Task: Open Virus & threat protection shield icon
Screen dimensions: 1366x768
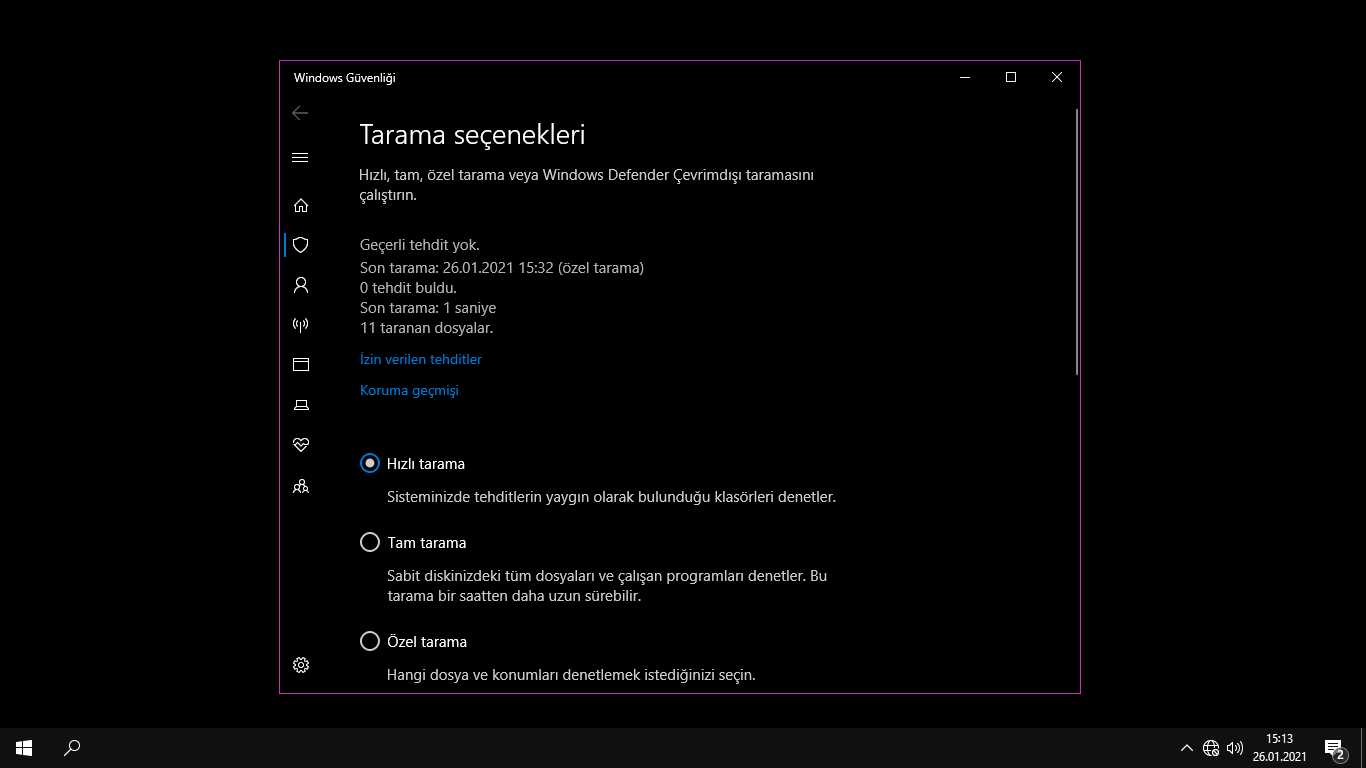Action: (x=300, y=245)
